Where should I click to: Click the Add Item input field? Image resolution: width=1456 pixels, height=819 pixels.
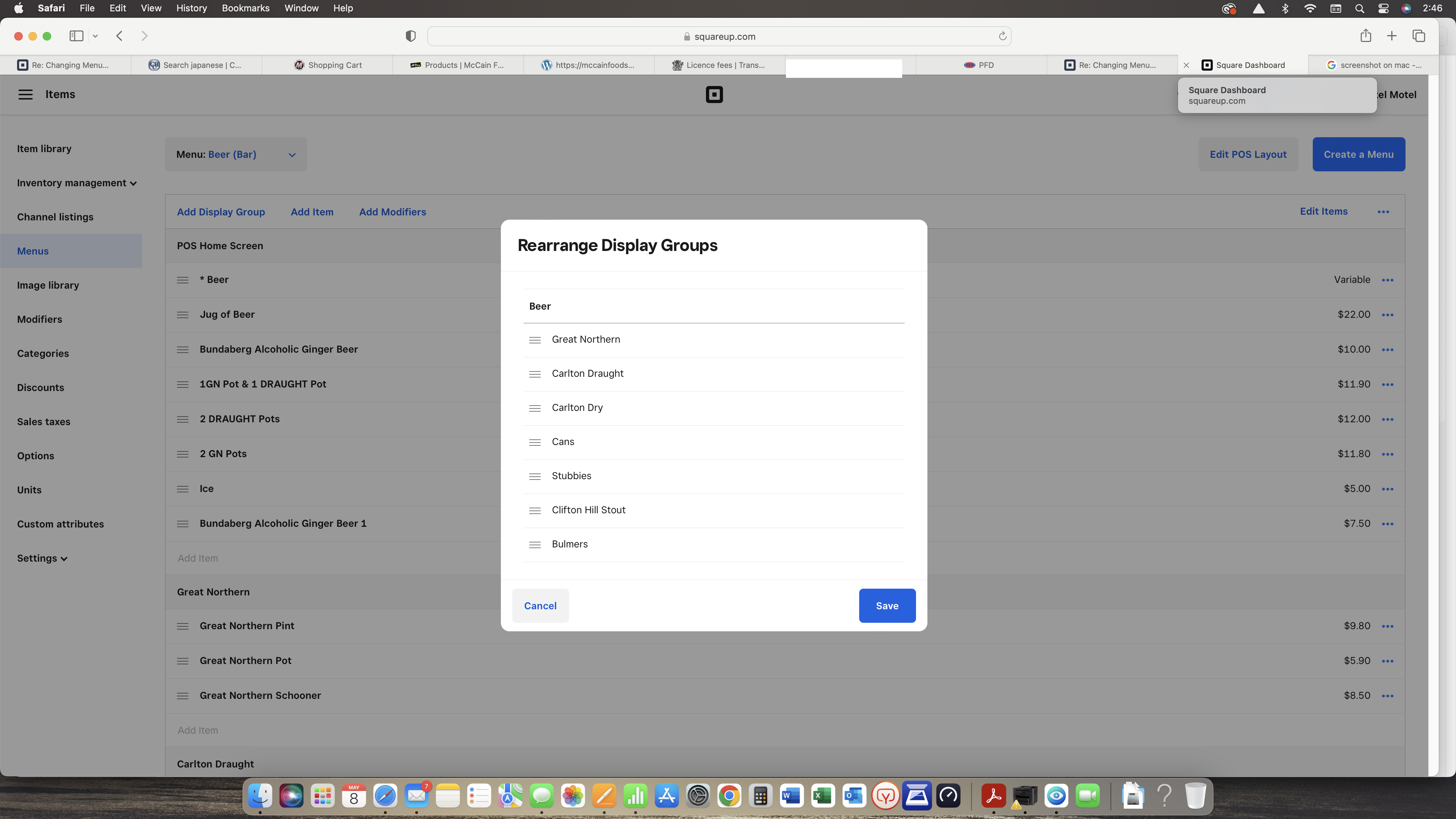[x=197, y=558]
